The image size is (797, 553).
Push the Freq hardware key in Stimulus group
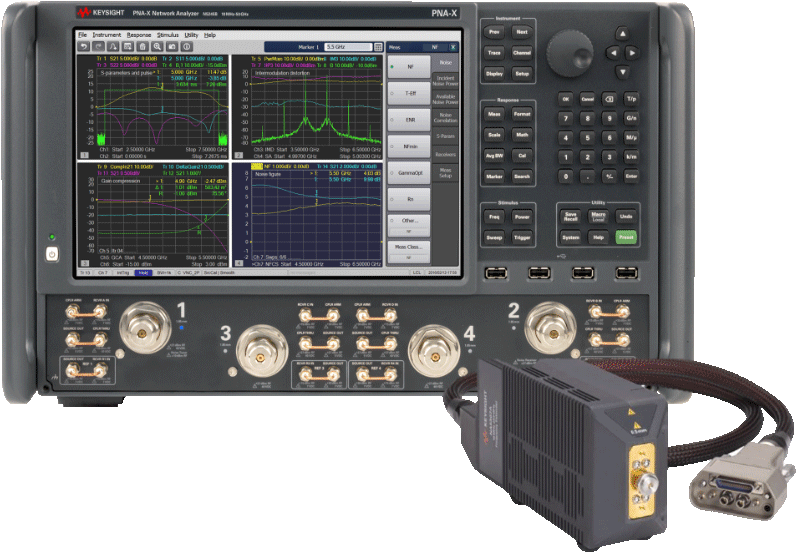point(494,217)
